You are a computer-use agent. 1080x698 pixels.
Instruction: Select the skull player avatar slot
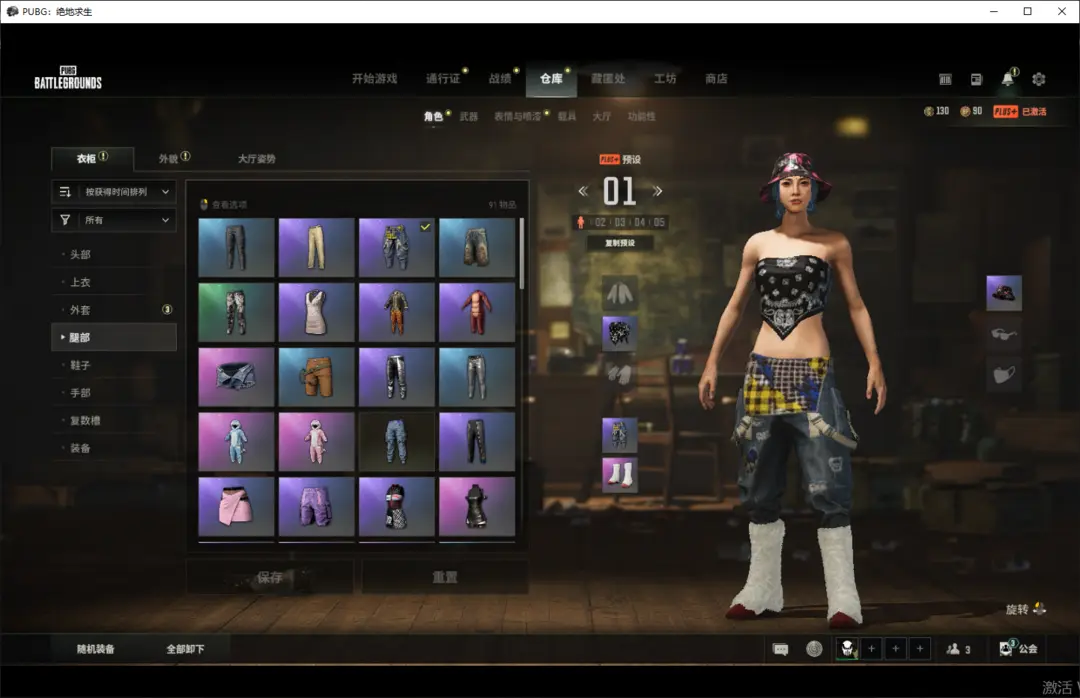pos(847,648)
